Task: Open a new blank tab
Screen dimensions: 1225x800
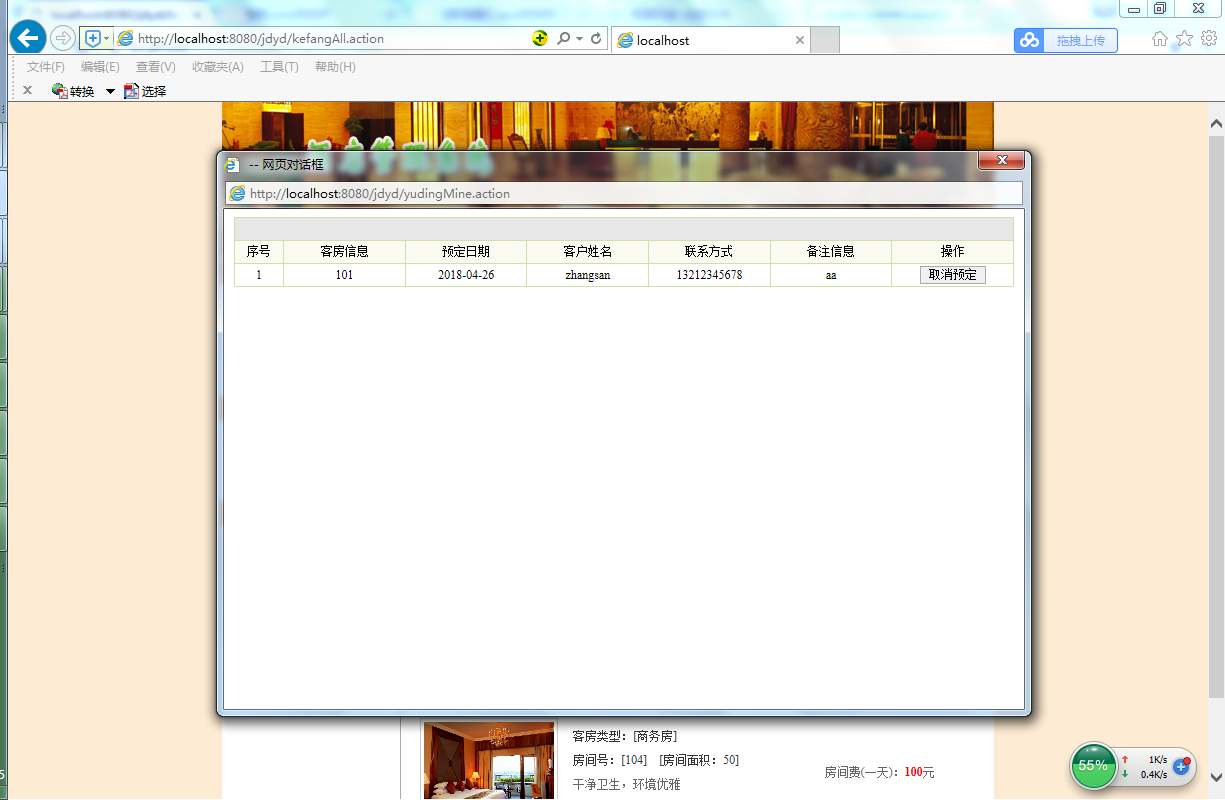Action: pos(824,40)
